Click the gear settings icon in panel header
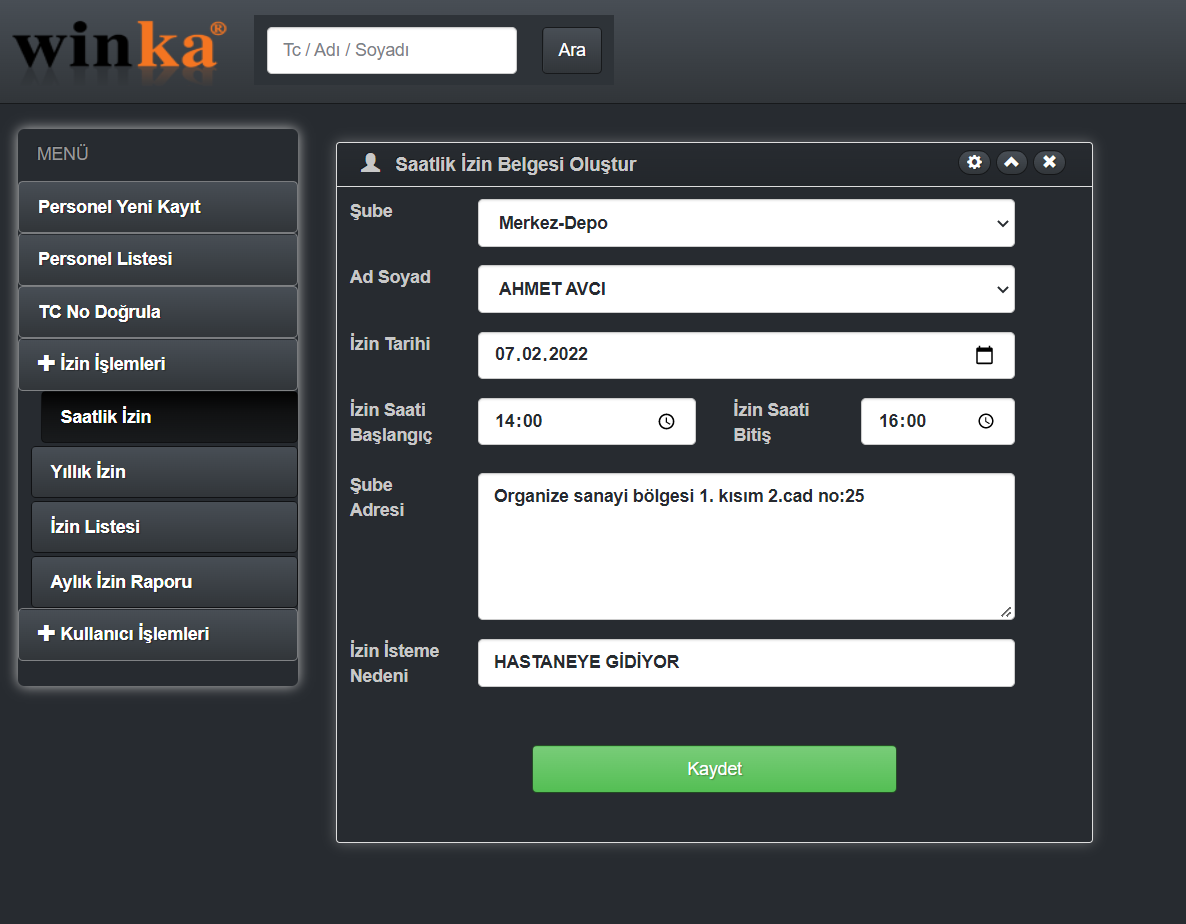The image size is (1186, 924). coord(974,162)
